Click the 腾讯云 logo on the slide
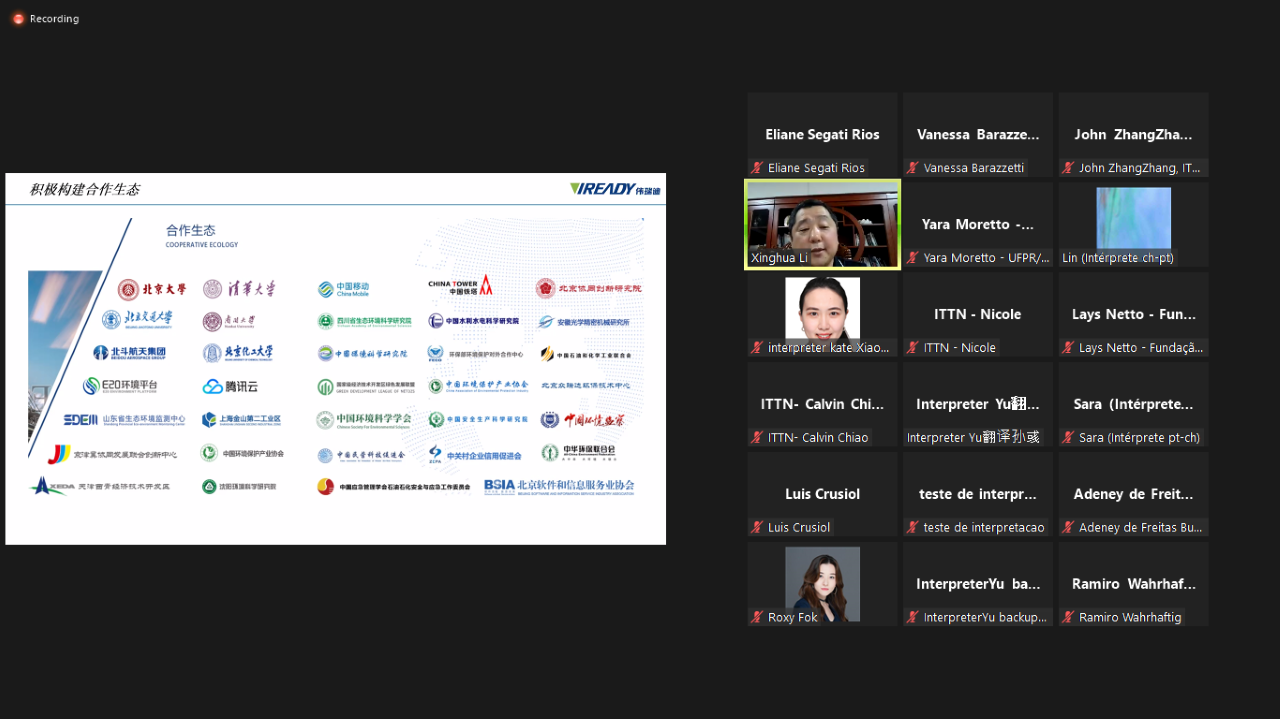This screenshot has height=719, width=1280. pyautogui.click(x=230, y=386)
